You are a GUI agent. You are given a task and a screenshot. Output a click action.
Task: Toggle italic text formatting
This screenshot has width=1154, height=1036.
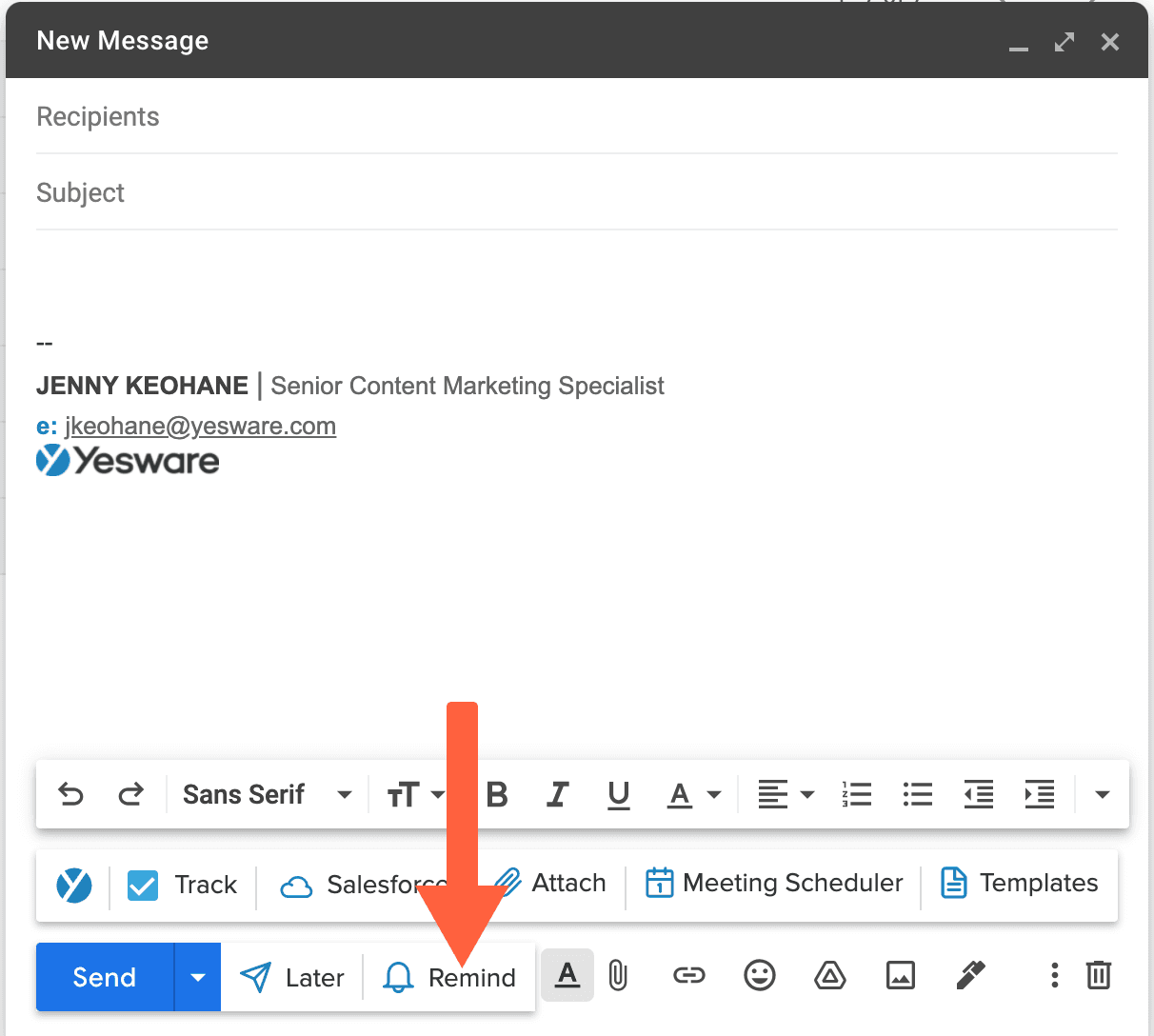pos(558,794)
